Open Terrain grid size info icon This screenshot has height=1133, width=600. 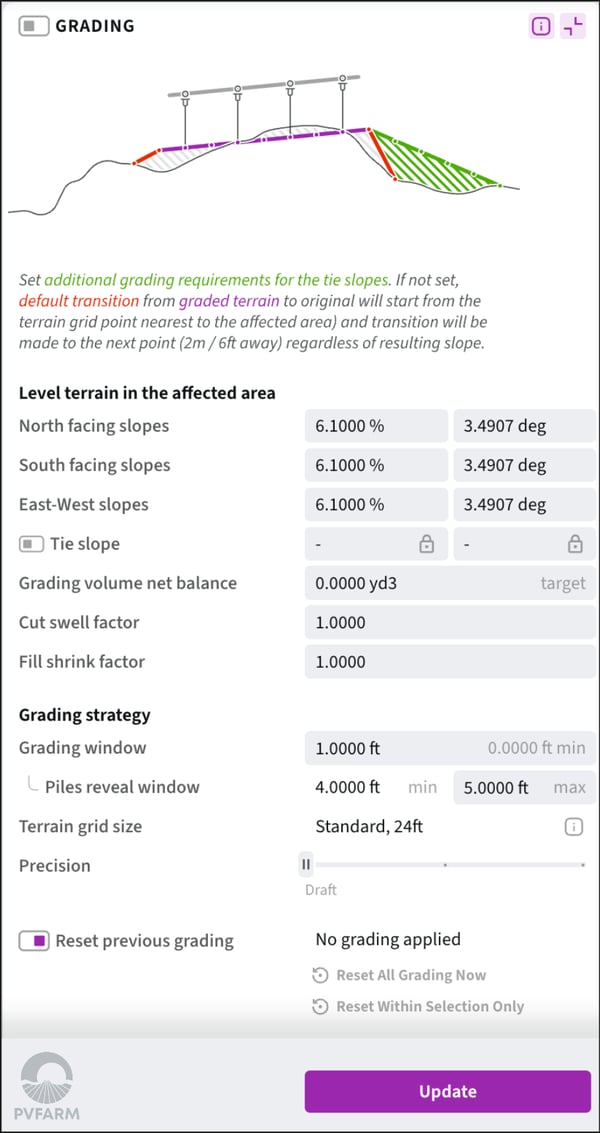click(x=574, y=826)
